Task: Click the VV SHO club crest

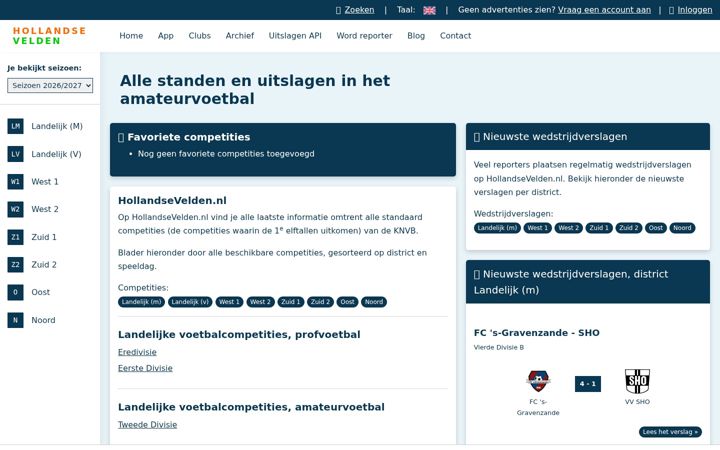Action: [637, 381]
